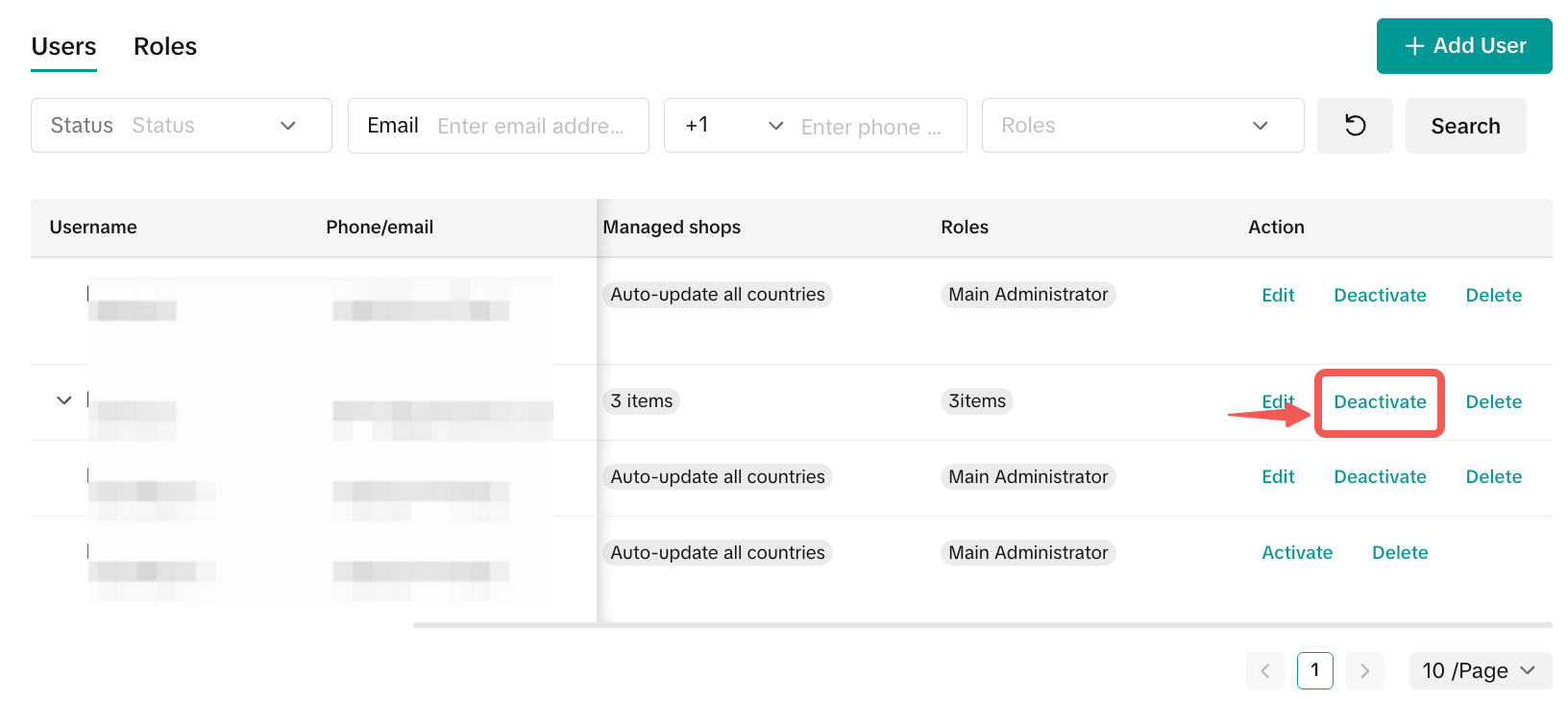The height and width of the screenshot is (701, 1568).
Task: Open the Status filter dropdown
Action: 182,126
